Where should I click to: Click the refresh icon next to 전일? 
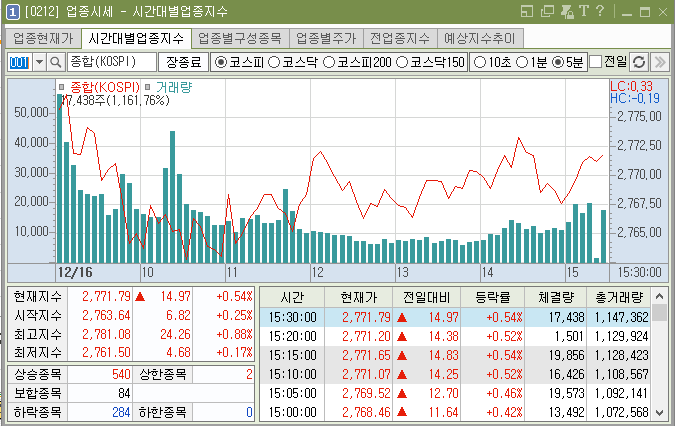coord(639,62)
